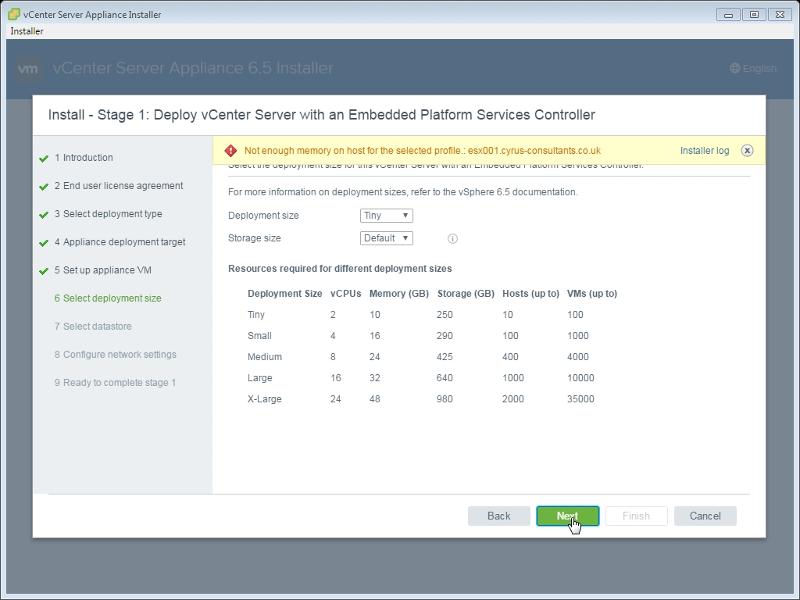Click the vm logo in header
Screen dimensions: 800x600
(x=28, y=68)
